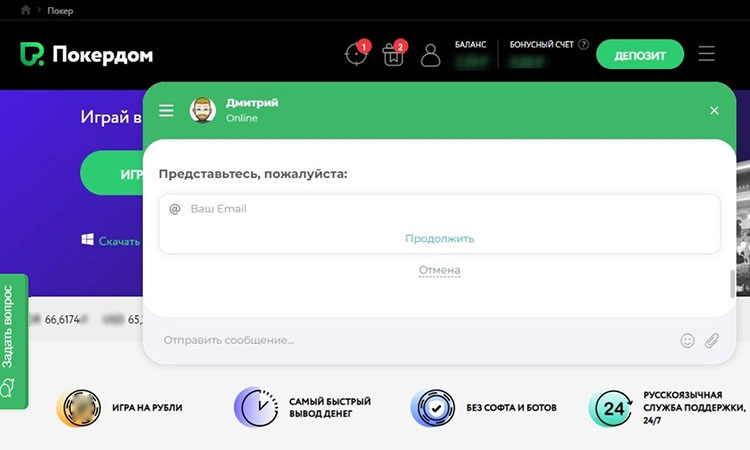This screenshot has width=750, height=450.
Task: Click the САМЫЙ БЫСТРЫЙ ВЫВОД ДЕНЕГ text
Action: coord(330,407)
